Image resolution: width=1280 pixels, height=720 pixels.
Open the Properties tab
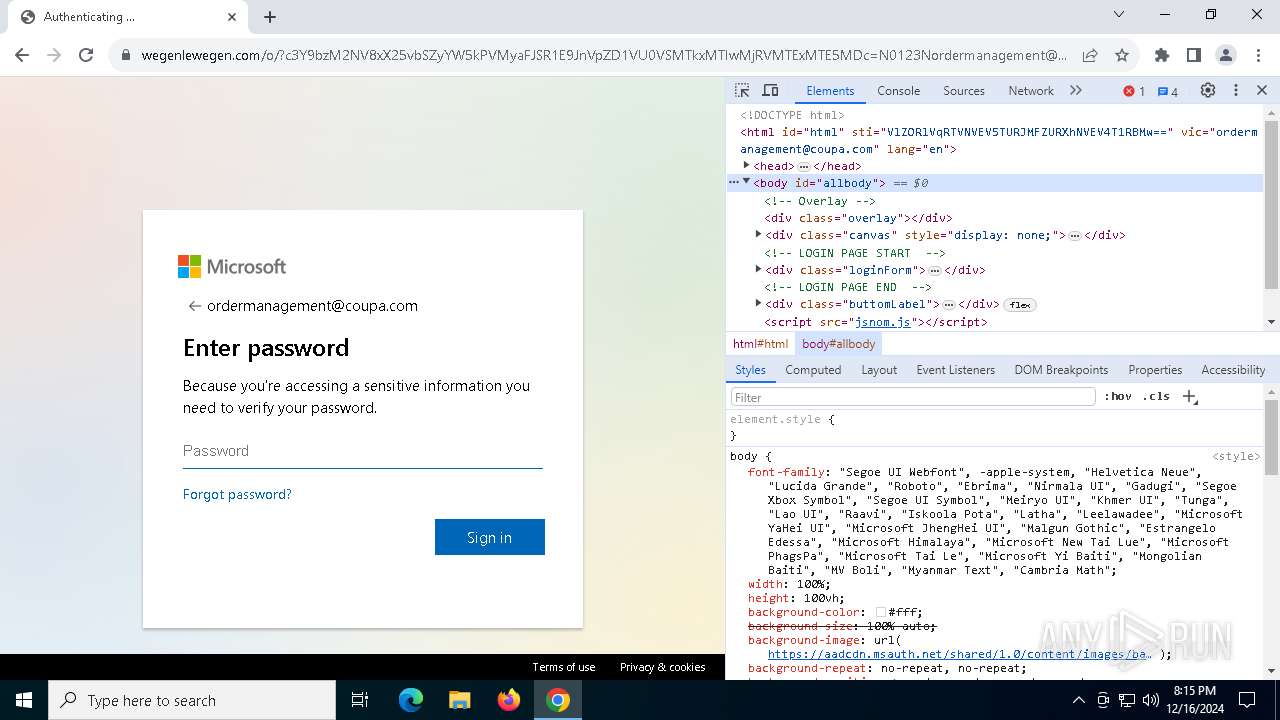pos(1155,370)
